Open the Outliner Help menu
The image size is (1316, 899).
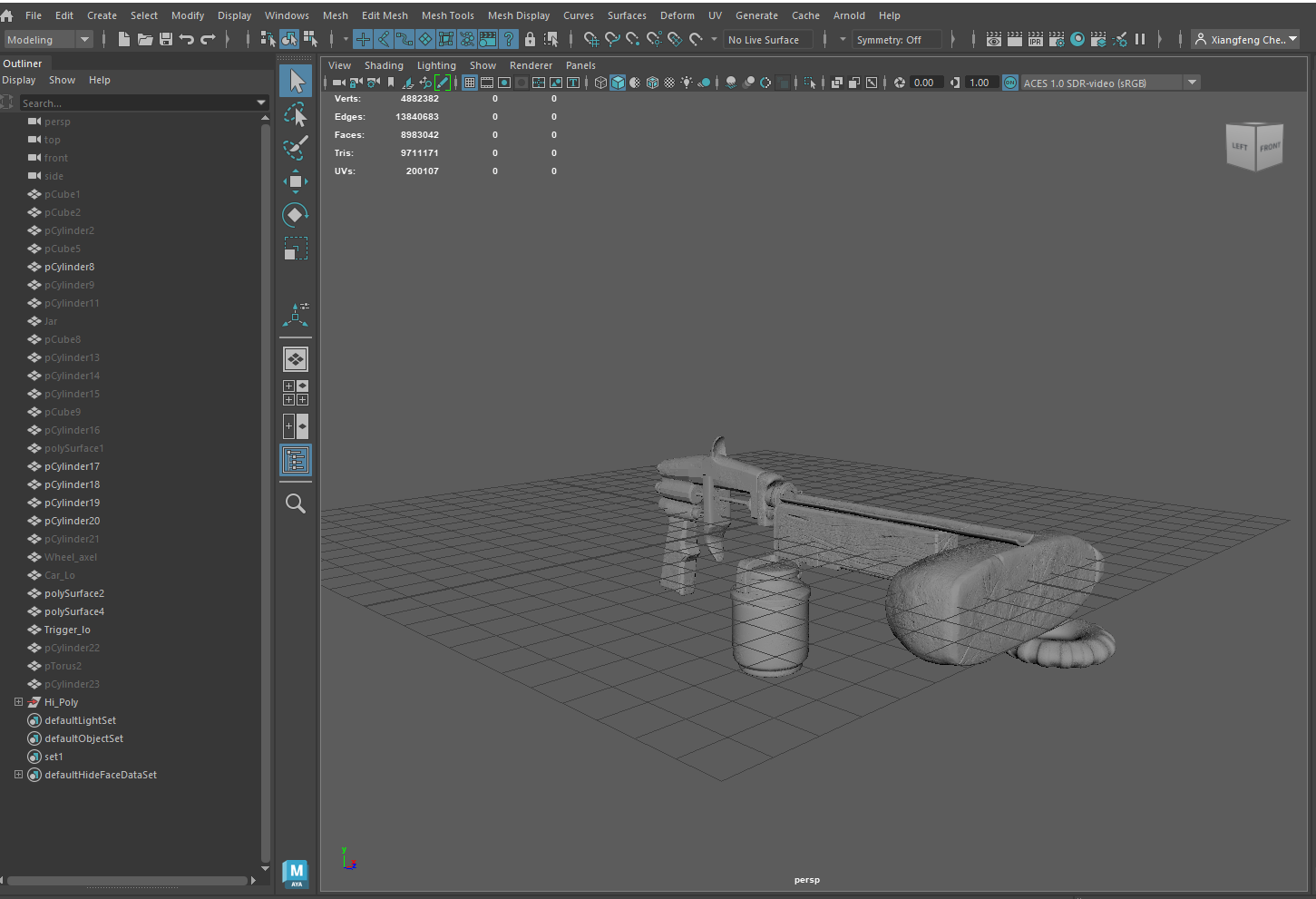pos(99,80)
